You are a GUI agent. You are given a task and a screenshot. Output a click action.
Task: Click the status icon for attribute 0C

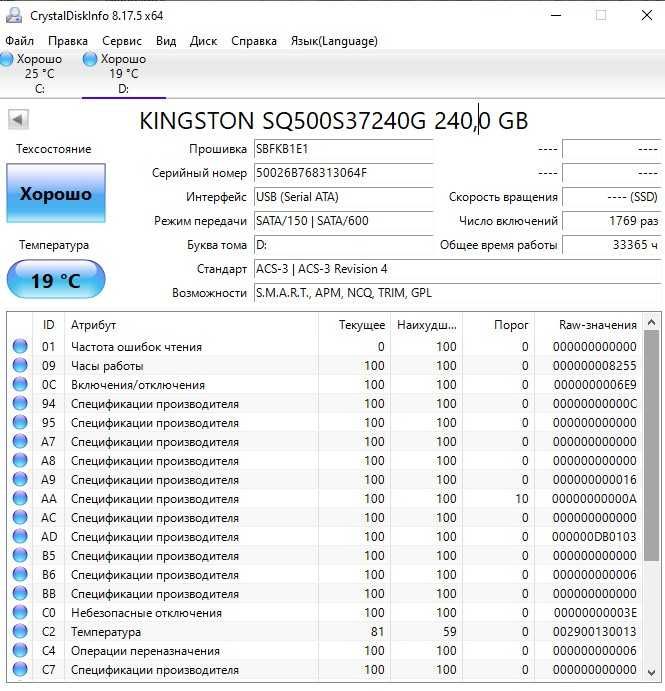(20, 384)
